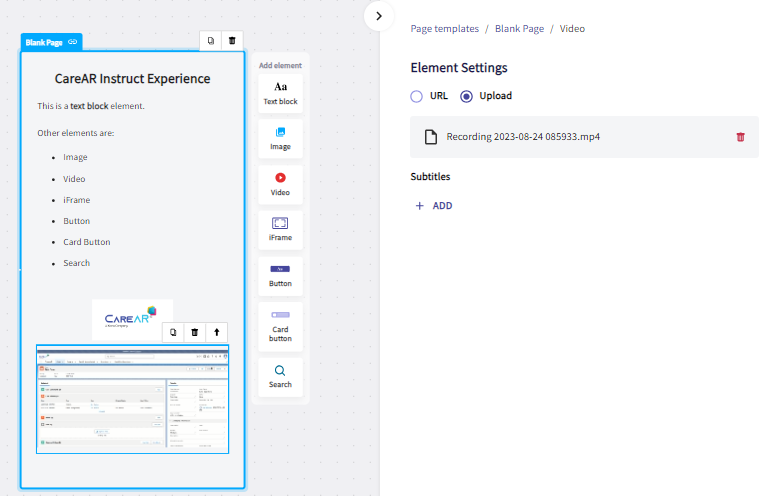Screen dimensions: 779x496
Task: Add a Video element
Action: coord(280,184)
